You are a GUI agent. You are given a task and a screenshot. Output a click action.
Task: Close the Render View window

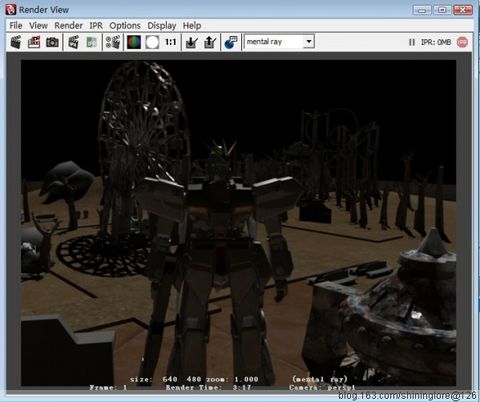[463, 10]
